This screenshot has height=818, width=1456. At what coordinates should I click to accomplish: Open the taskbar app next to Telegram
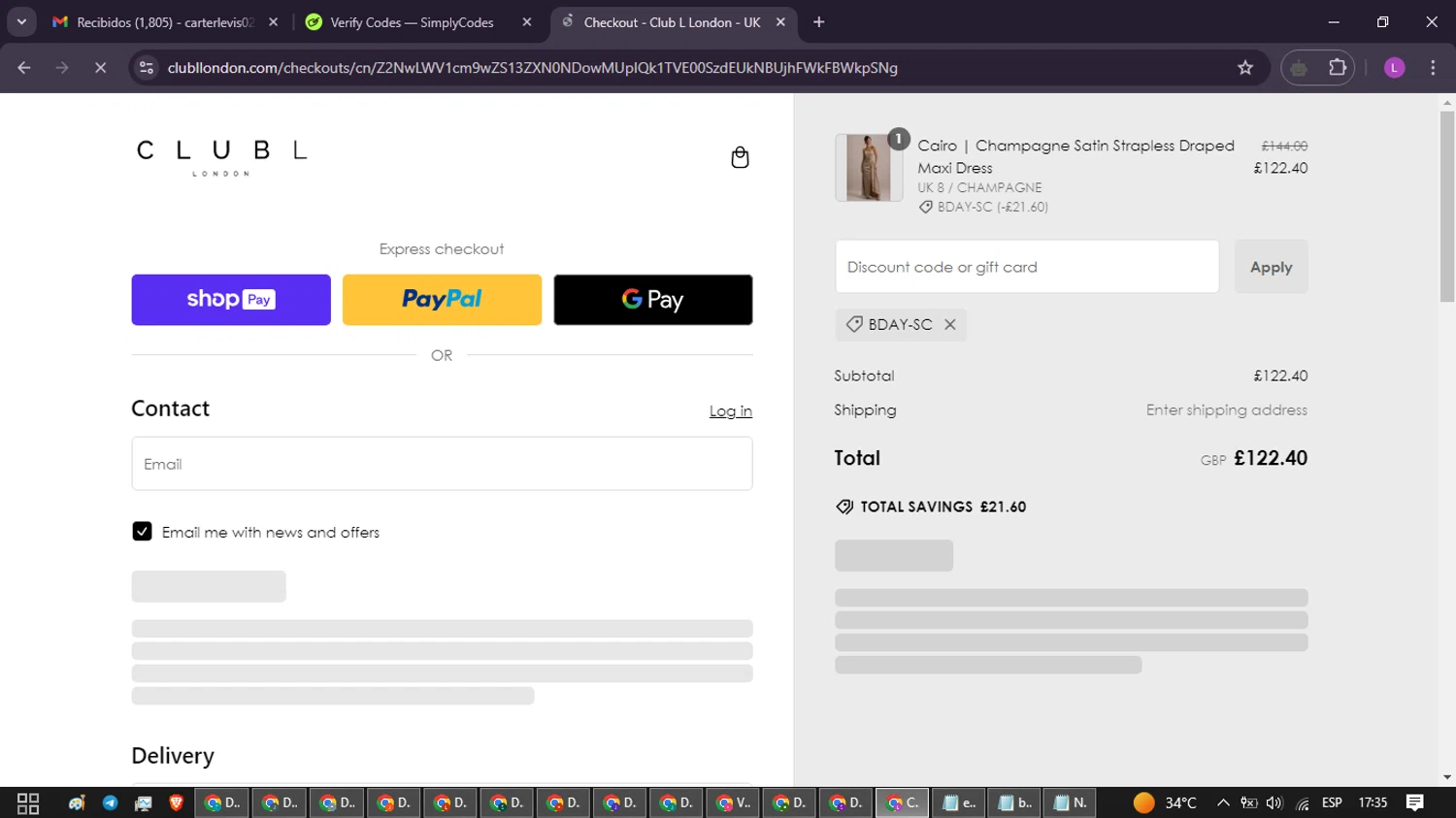(144, 803)
